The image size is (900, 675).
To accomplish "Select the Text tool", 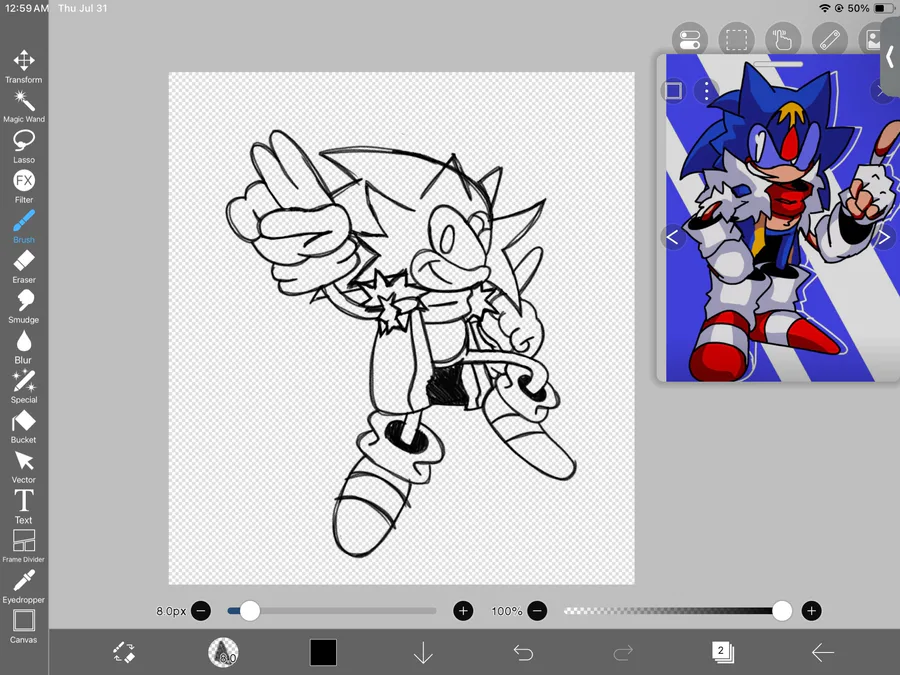I will [24, 507].
